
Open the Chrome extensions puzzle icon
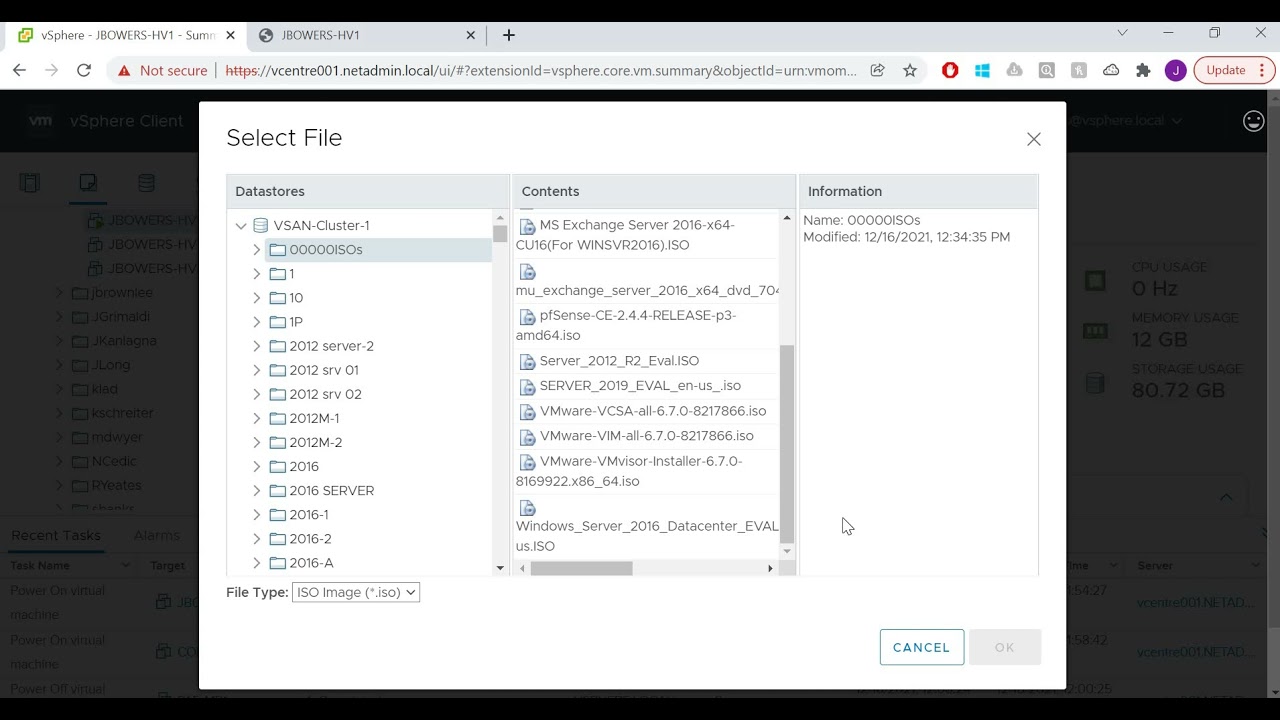pos(1143,70)
